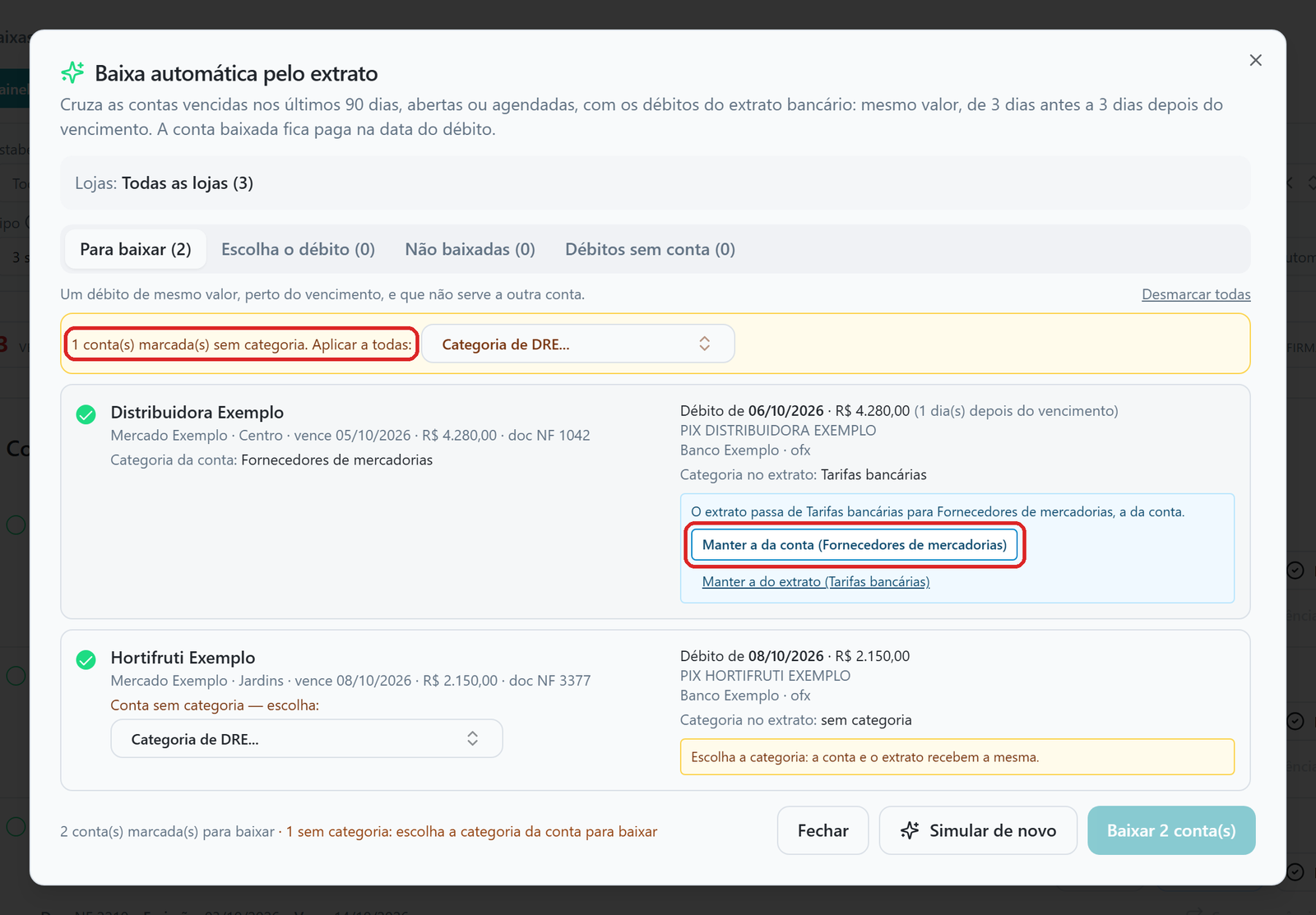Select the Não baixadas (0) tab
1316x915 pixels.
(x=470, y=249)
